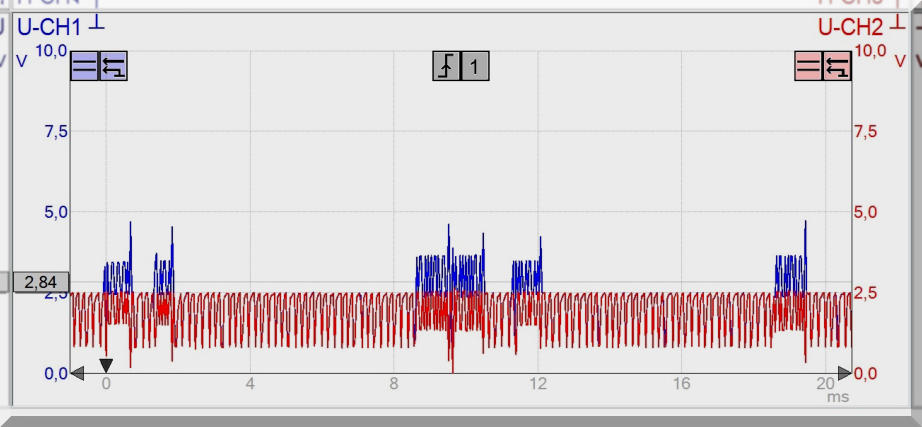Screen dimensions: 922x427
Task: Click the CH1 signal invert arrows icon
Action: tap(114, 67)
